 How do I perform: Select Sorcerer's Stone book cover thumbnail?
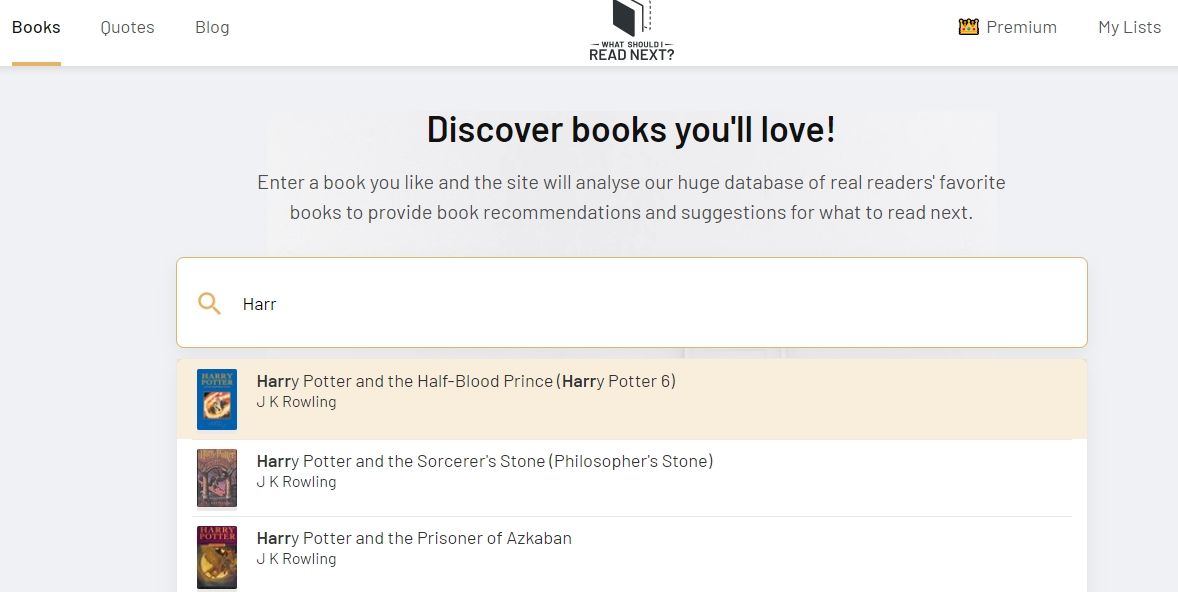point(217,479)
